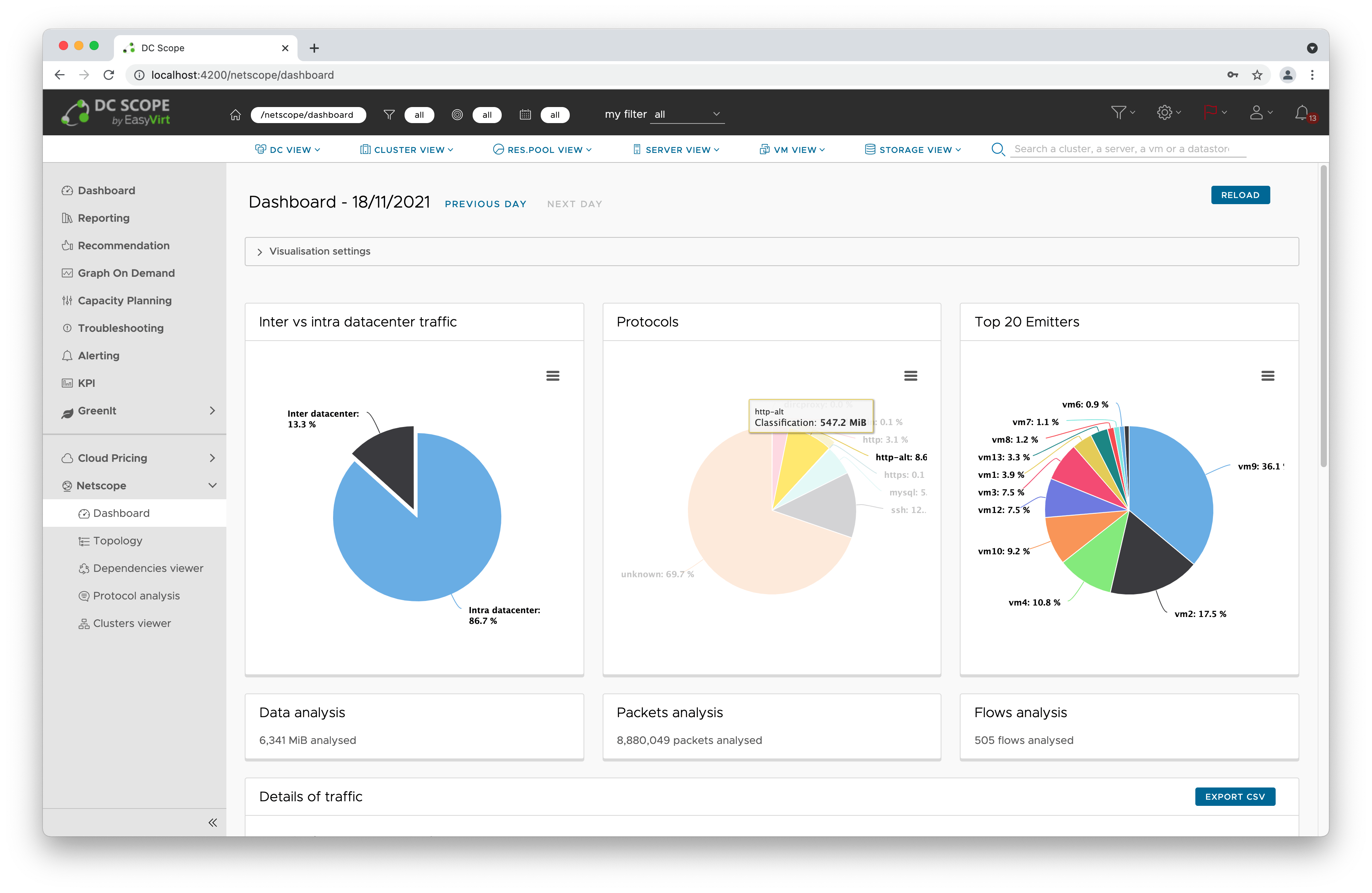
Task: Click the /netscope/dashboard breadcrumb pill
Action: [x=308, y=115]
